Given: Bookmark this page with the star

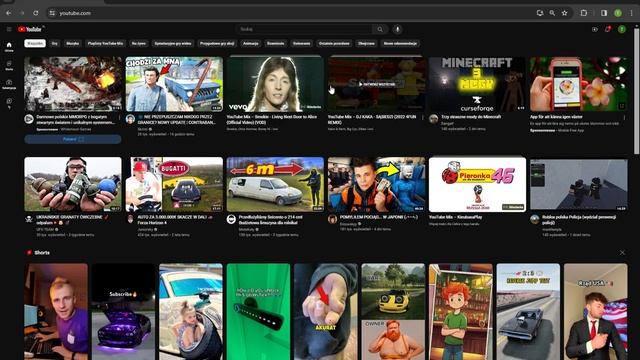Looking at the screenshot, I should pyautogui.click(x=564, y=13).
